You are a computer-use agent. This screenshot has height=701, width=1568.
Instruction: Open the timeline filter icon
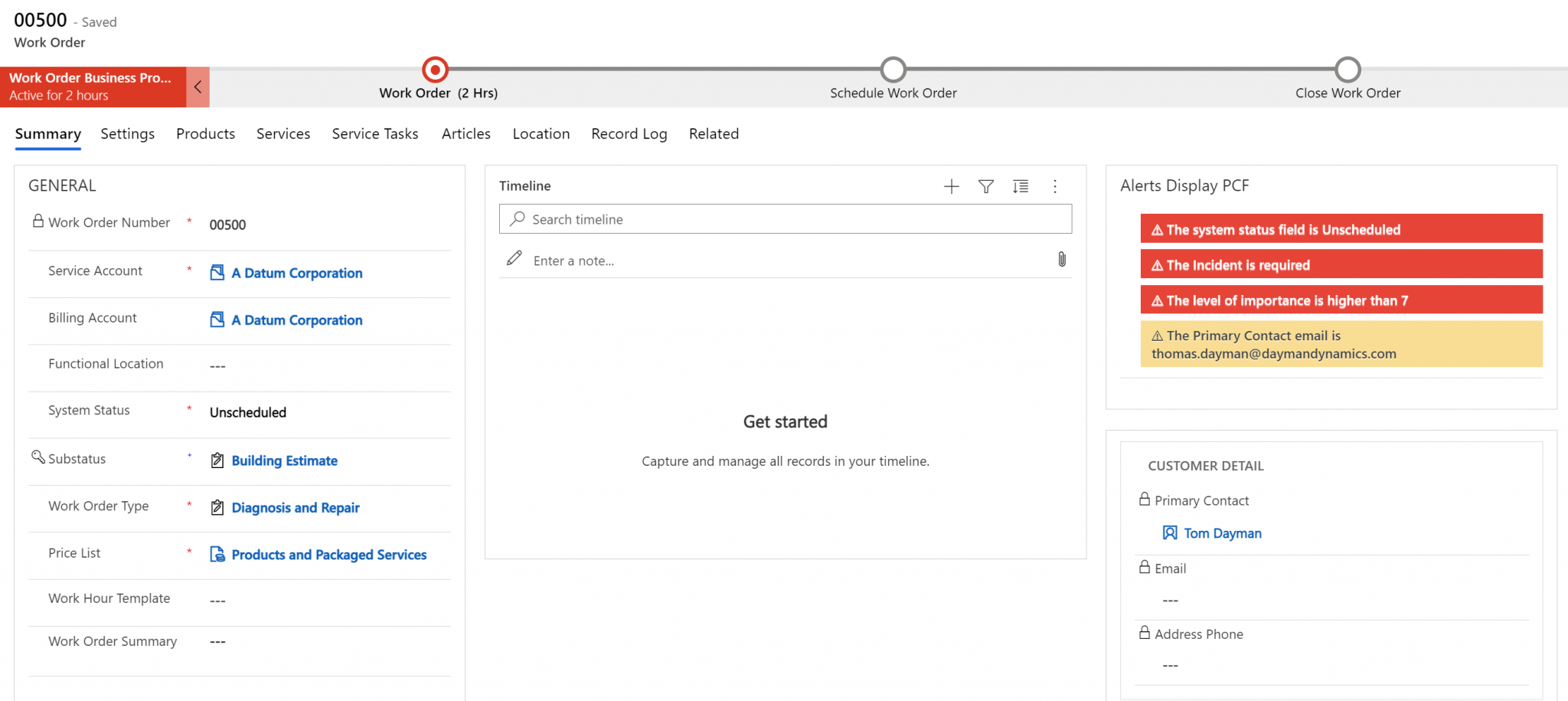point(985,186)
